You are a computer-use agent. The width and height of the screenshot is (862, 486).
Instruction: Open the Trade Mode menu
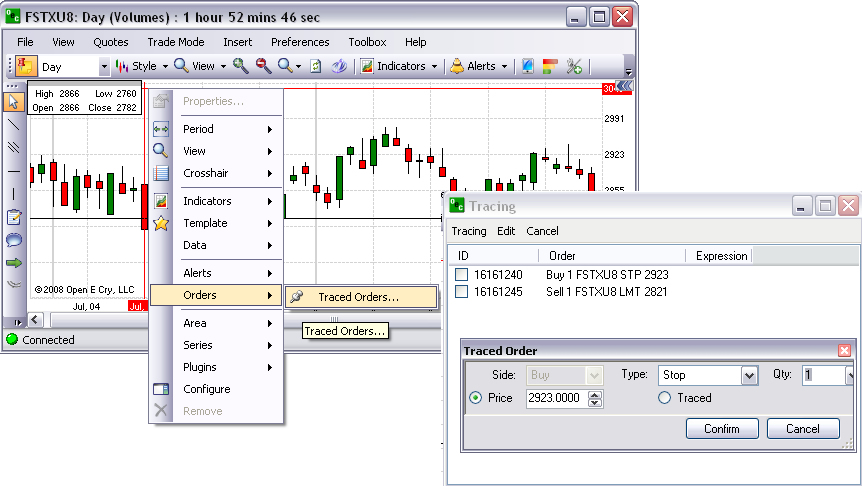(x=175, y=42)
